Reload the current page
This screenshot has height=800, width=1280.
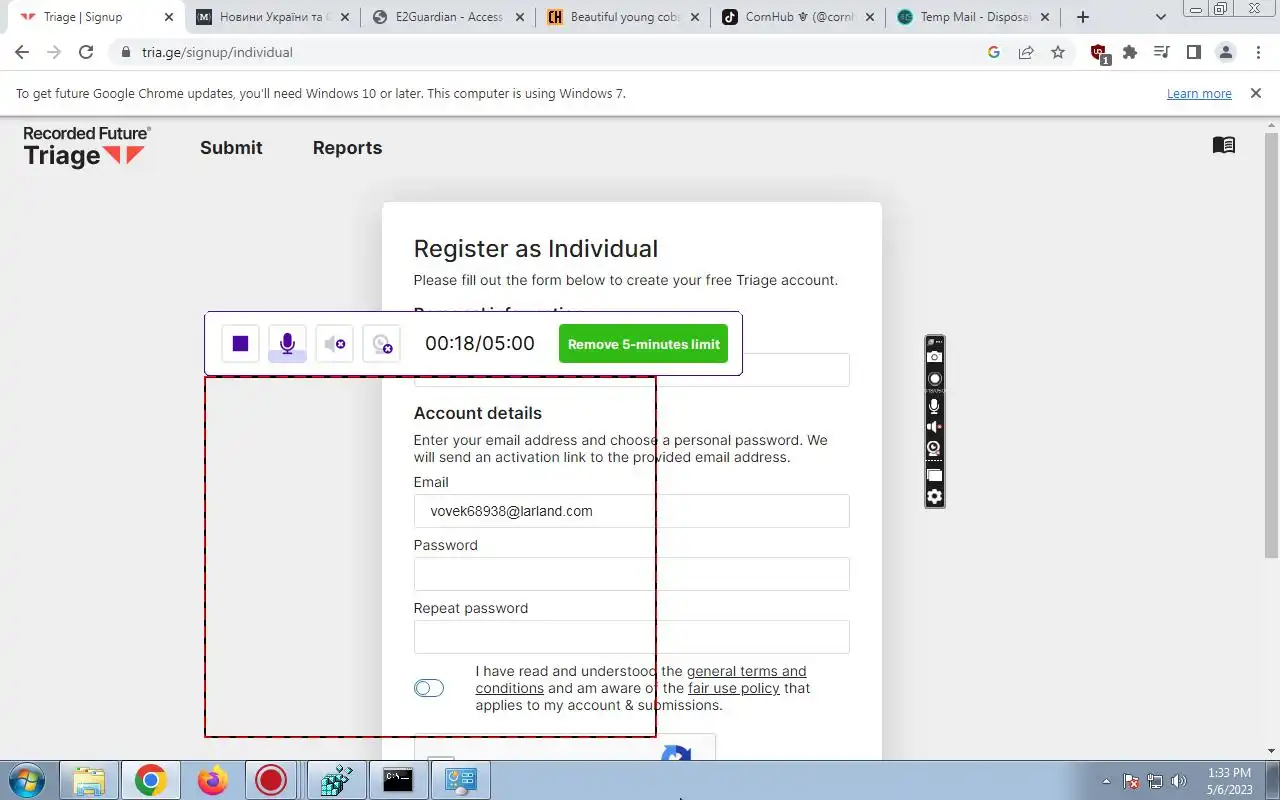(x=86, y=52)
